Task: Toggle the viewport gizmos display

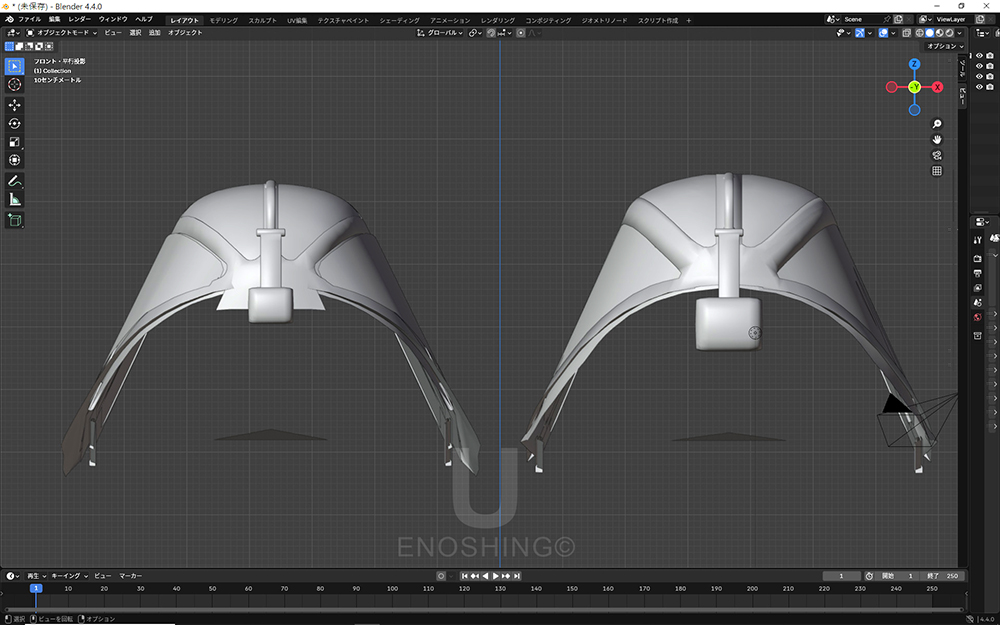Action: point(860,33)
